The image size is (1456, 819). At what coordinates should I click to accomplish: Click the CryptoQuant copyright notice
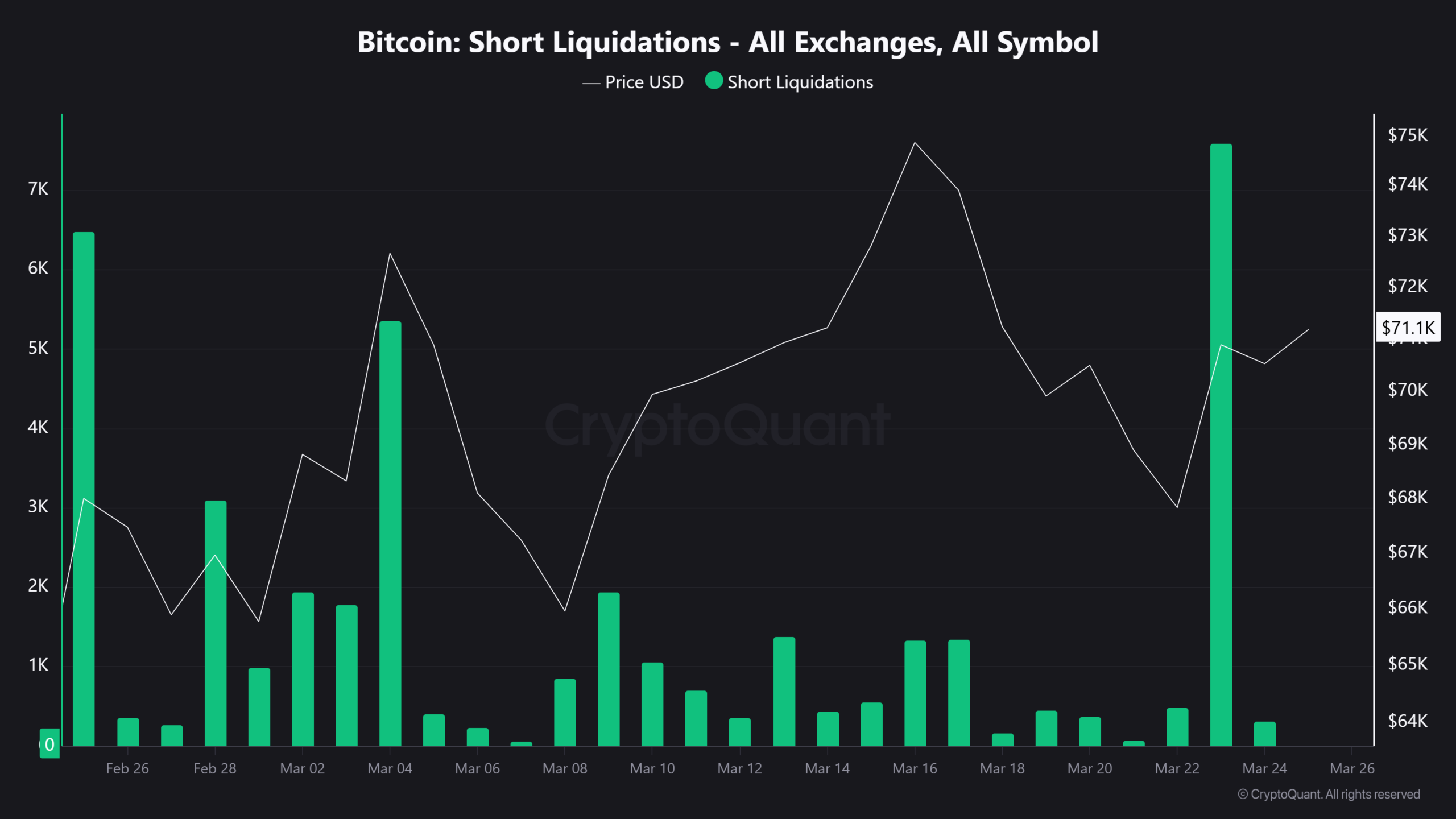coord(1329,794)
